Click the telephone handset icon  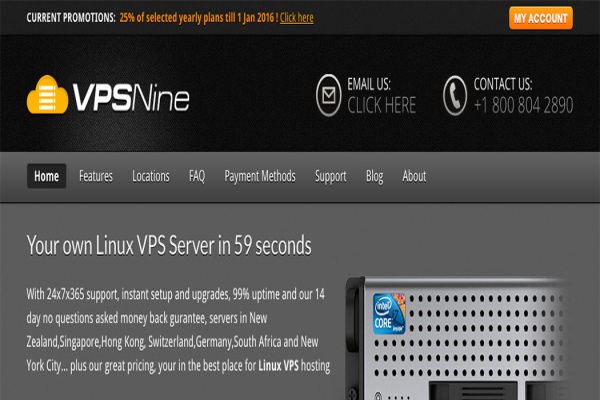click(455, 95)
